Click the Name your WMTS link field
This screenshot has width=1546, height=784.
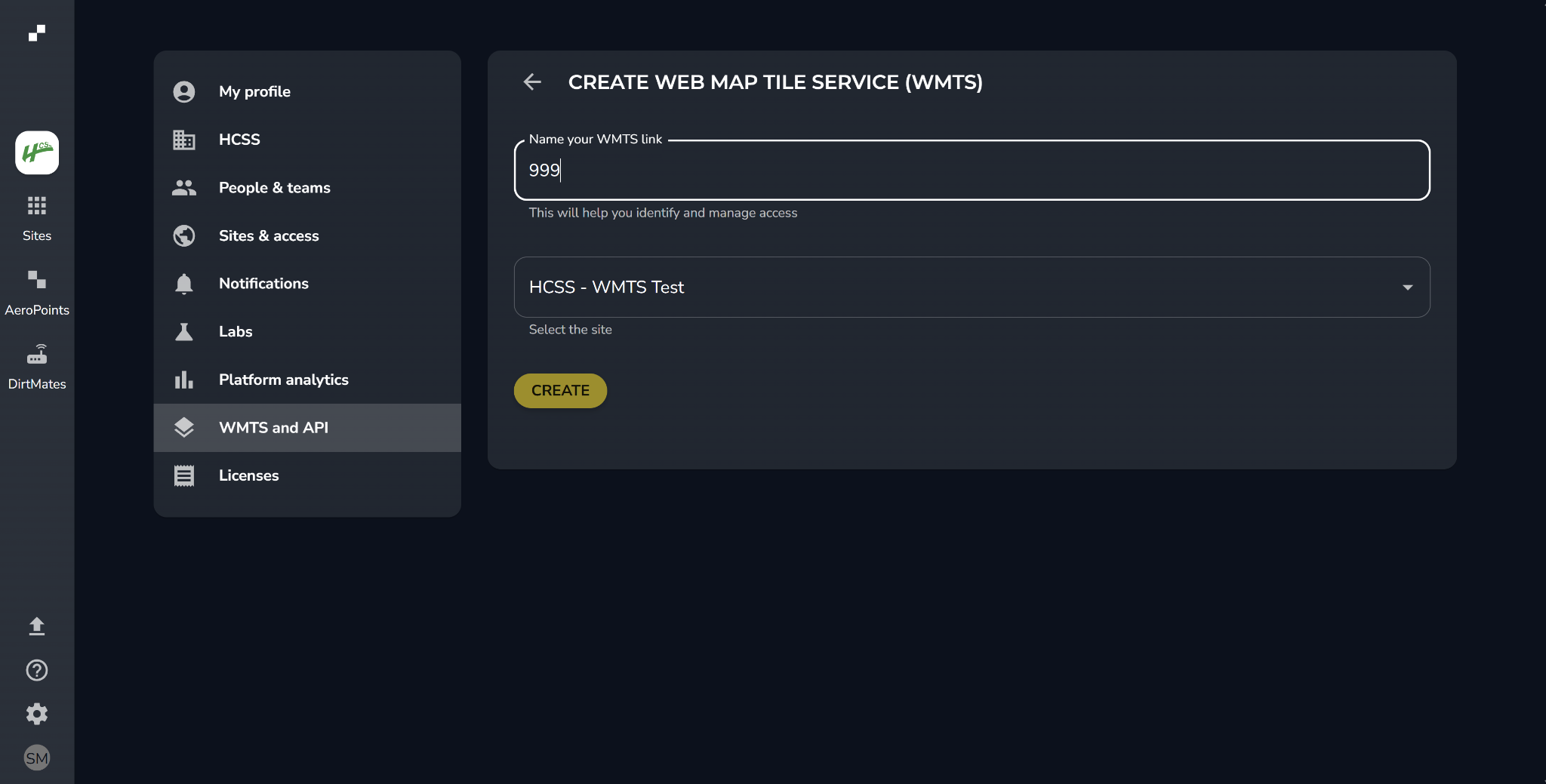coord(972,170)
